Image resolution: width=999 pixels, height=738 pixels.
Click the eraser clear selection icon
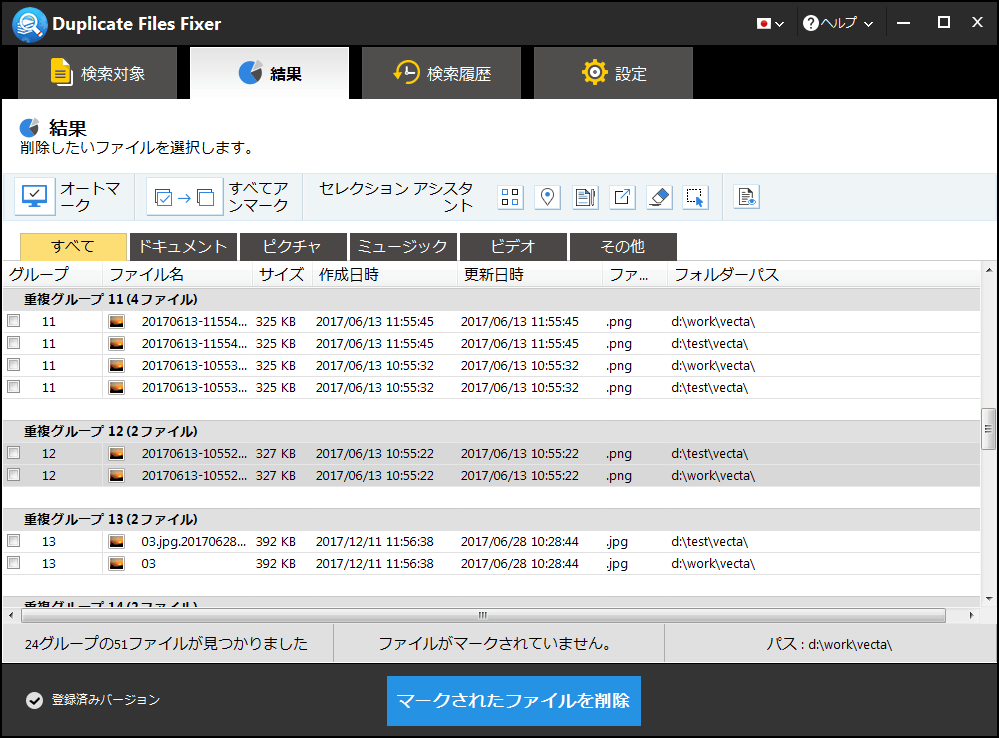tap(659, 197)
